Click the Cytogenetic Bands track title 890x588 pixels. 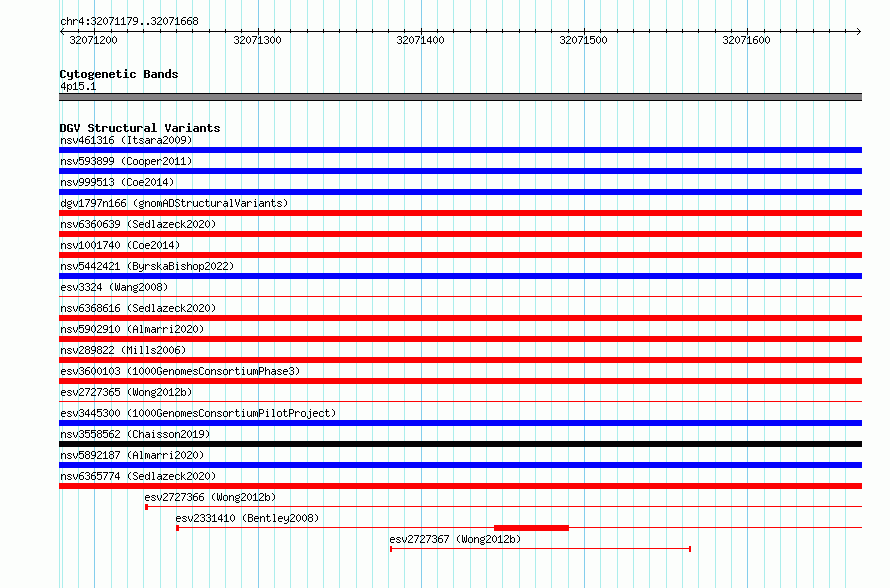pos(119,74)
